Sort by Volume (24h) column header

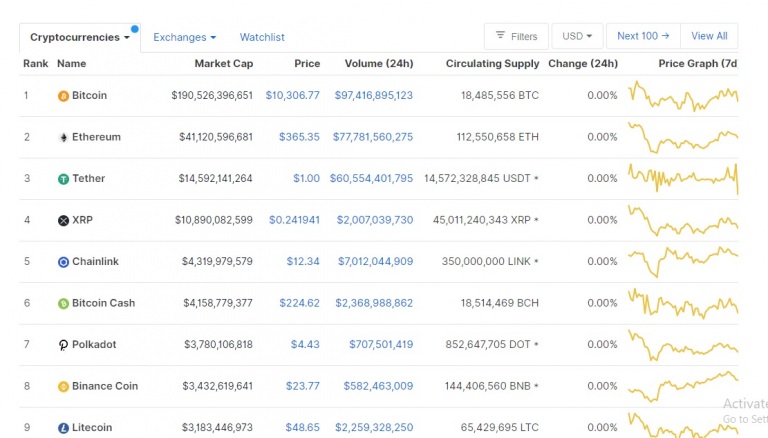coord(379,64)
